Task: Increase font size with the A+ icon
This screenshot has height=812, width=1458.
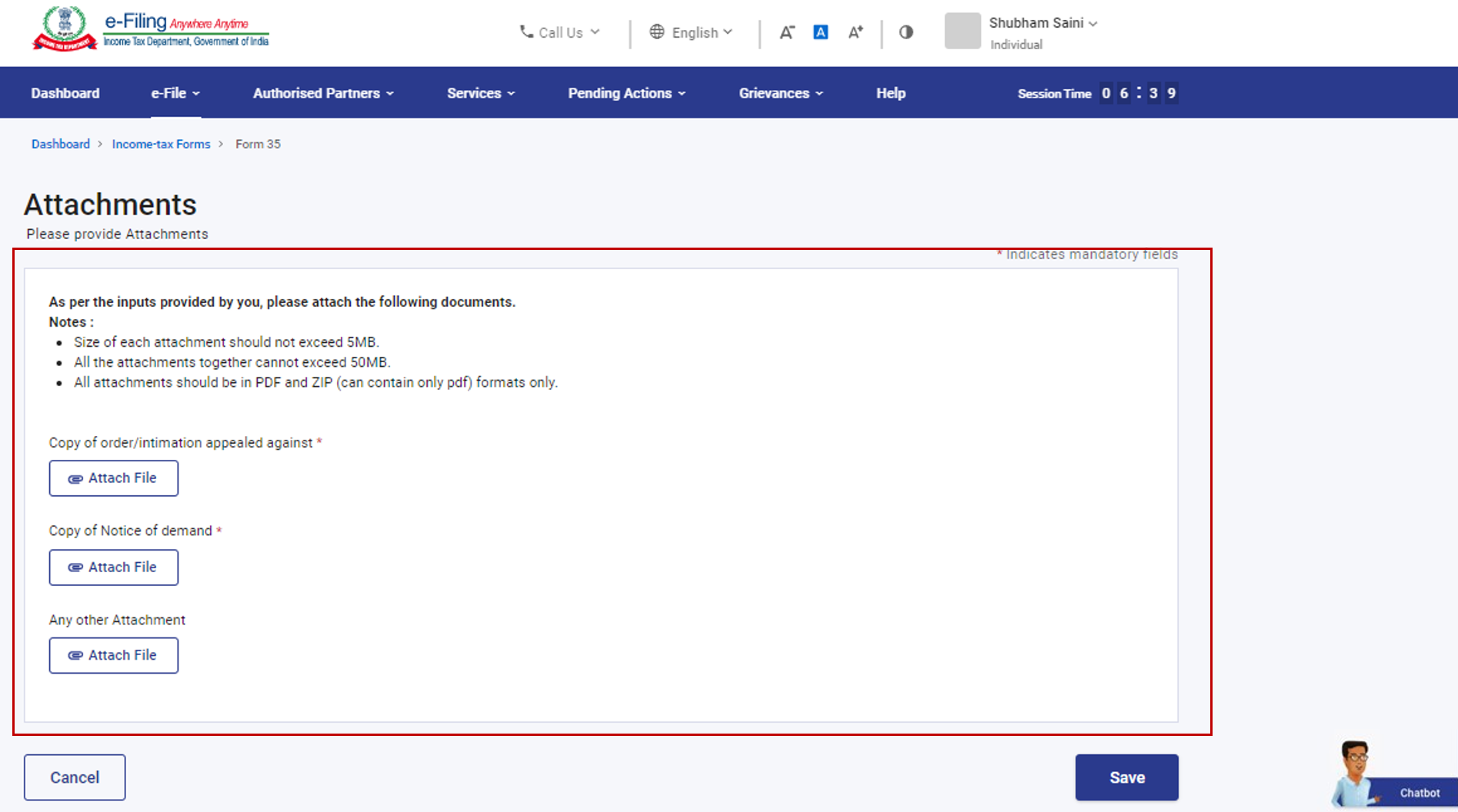Action: tap(856, 32)
